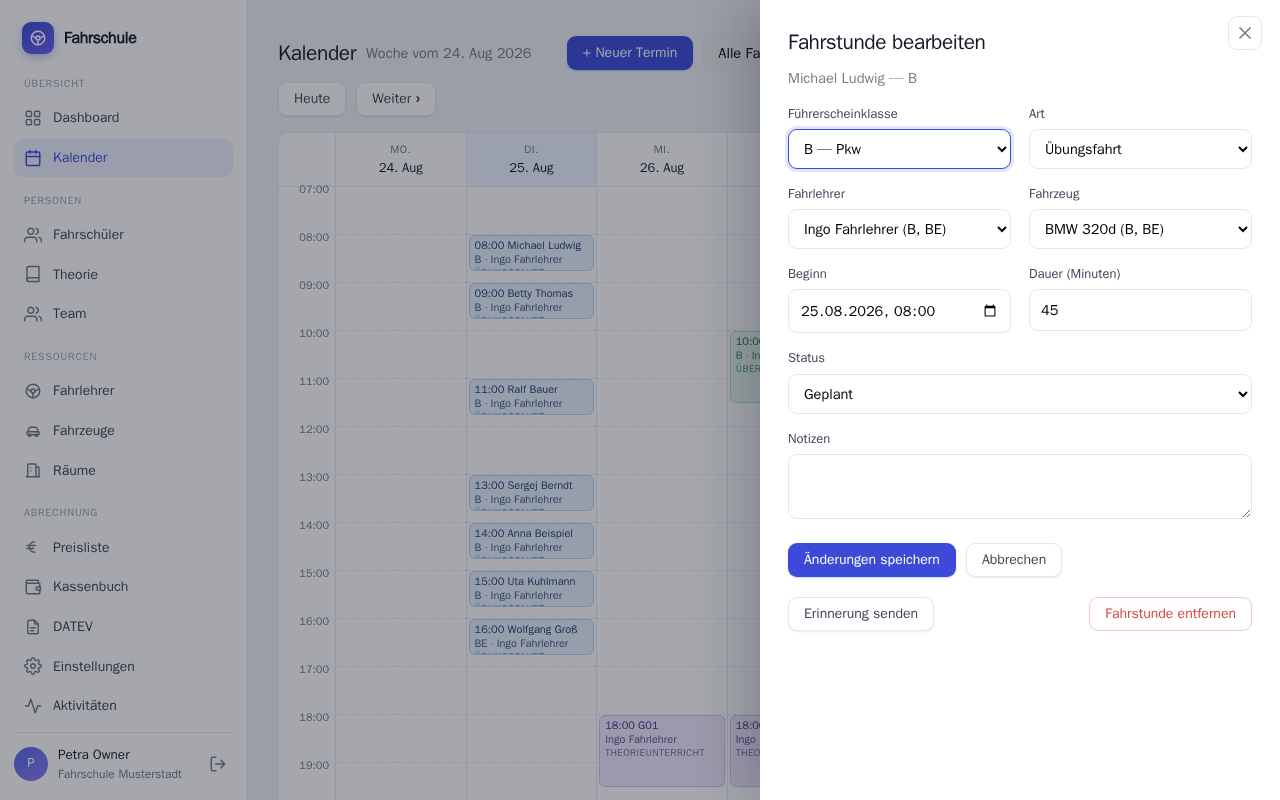Open the 16:00 Wolfgang Groß appointment
Screen dimensions: 1280x800
[x=532, y=637]
